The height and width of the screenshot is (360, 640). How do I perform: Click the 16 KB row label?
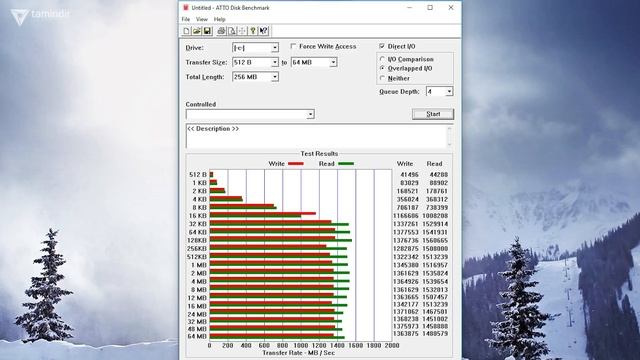[198, 216]
